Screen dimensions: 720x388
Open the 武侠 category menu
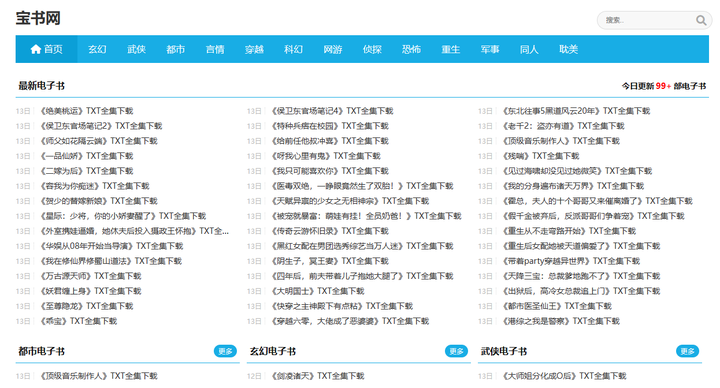pyautogui.click(x=136, y=49)
